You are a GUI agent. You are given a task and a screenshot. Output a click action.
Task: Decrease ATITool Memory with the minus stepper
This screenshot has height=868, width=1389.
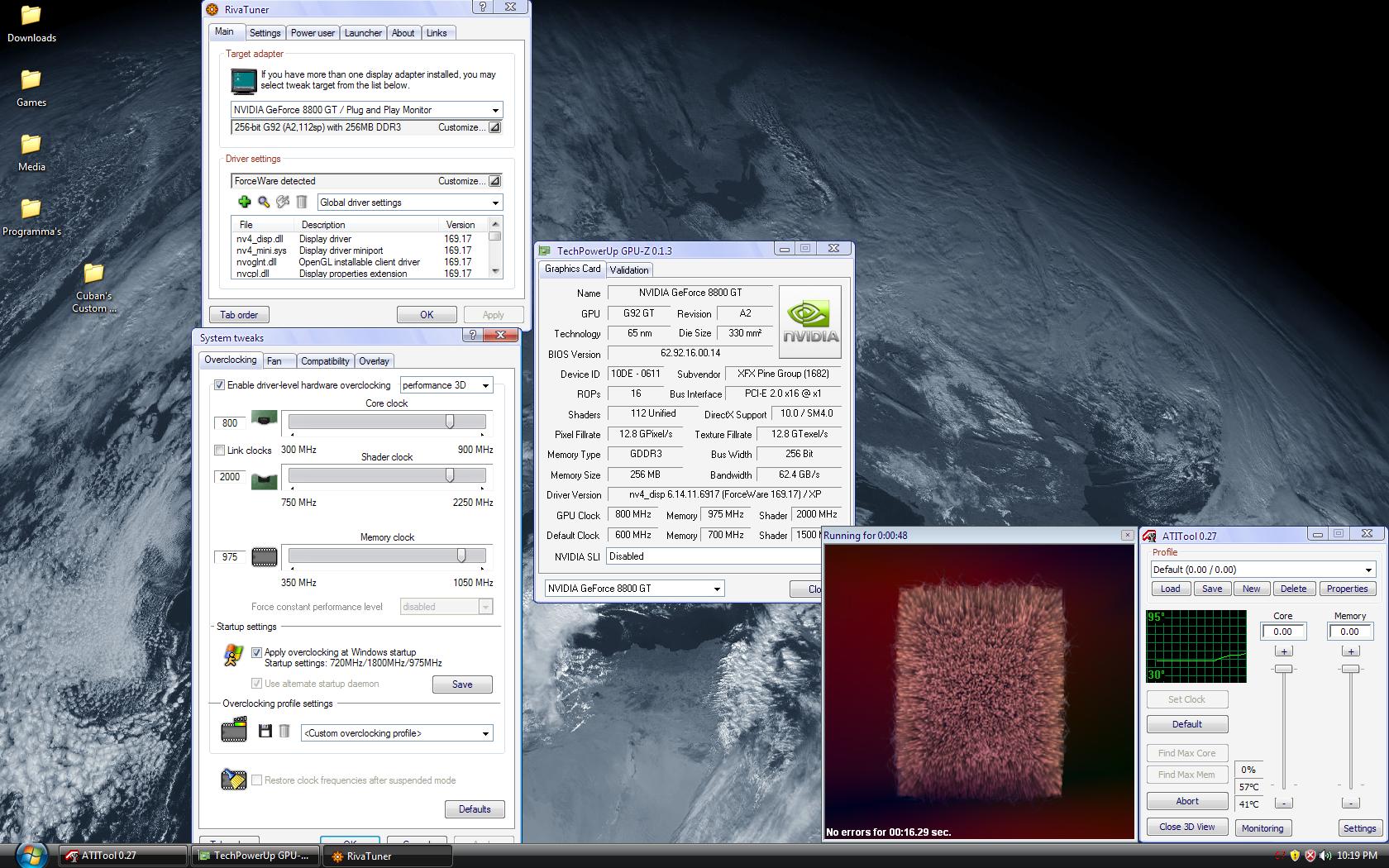[1350, 803]
